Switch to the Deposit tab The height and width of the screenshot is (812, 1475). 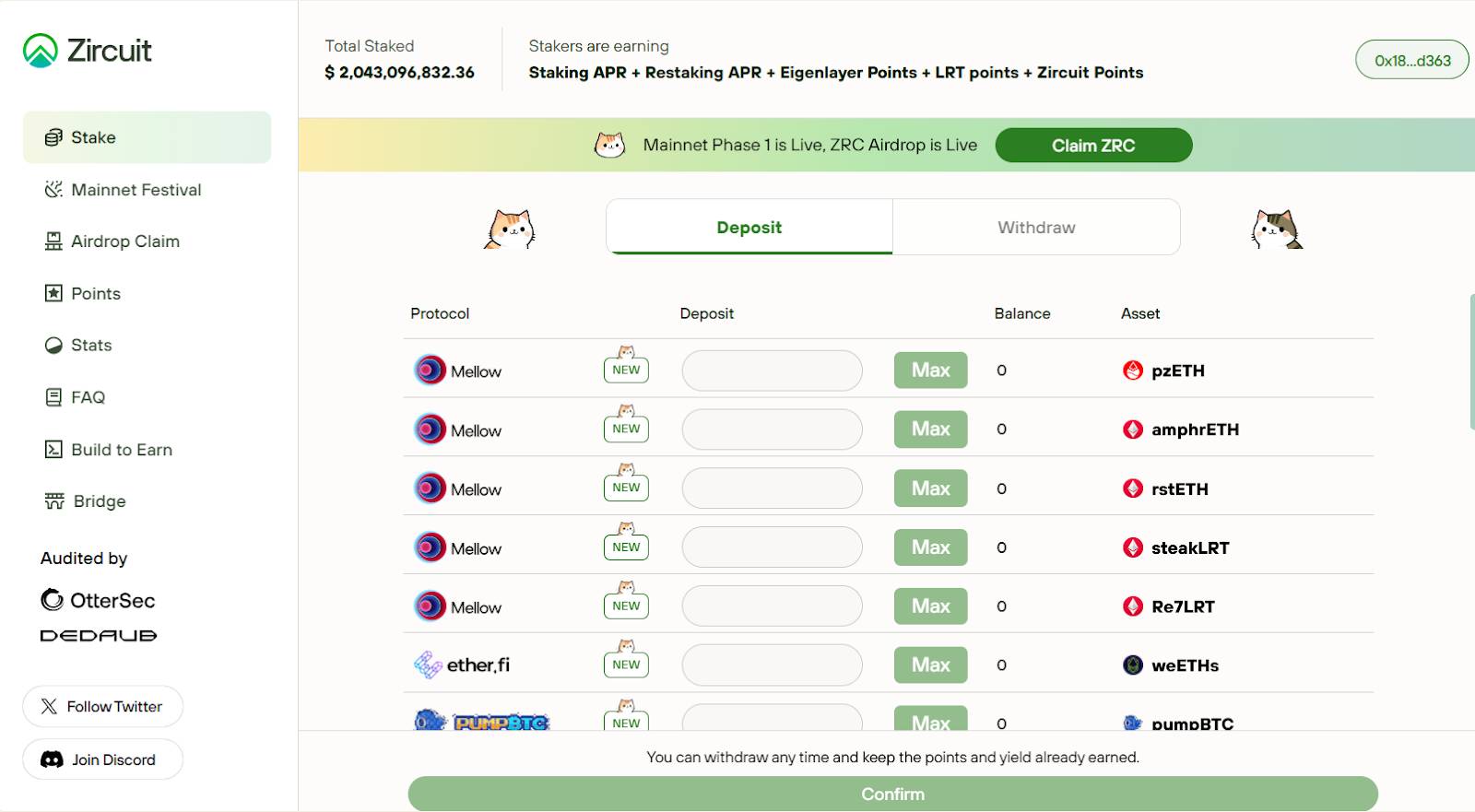[749, 227]
